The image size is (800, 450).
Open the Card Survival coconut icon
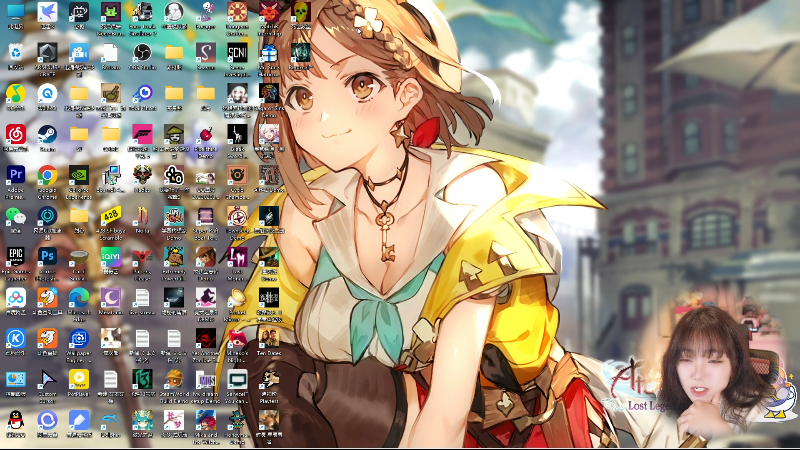[x=79, y=257]
